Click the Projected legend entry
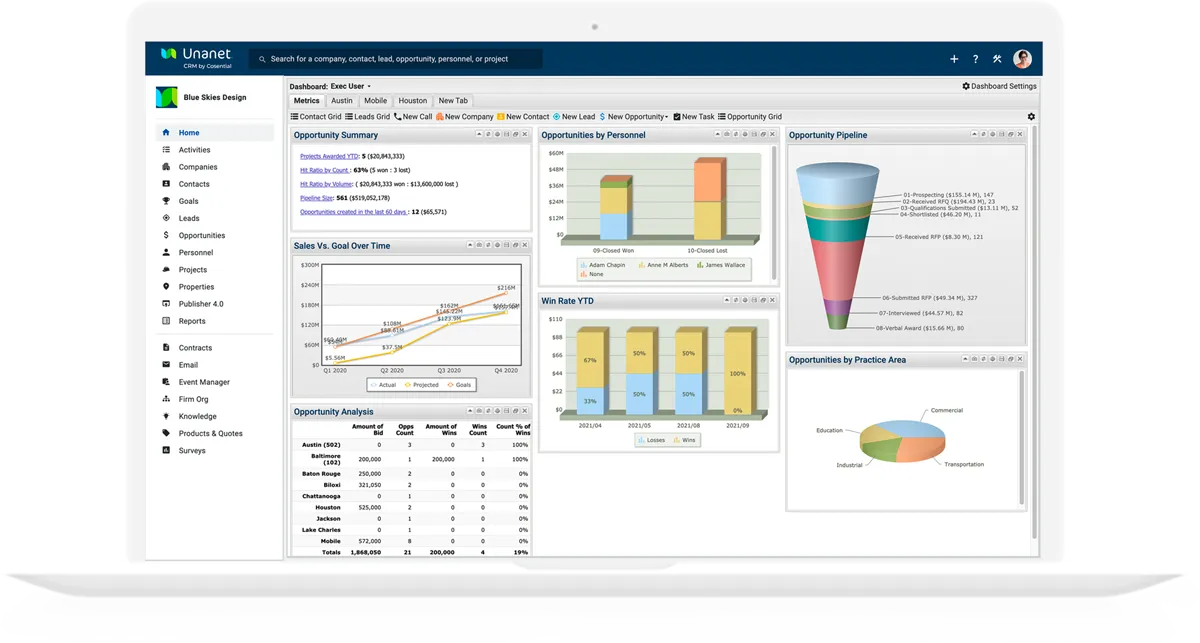 point(421,384)
